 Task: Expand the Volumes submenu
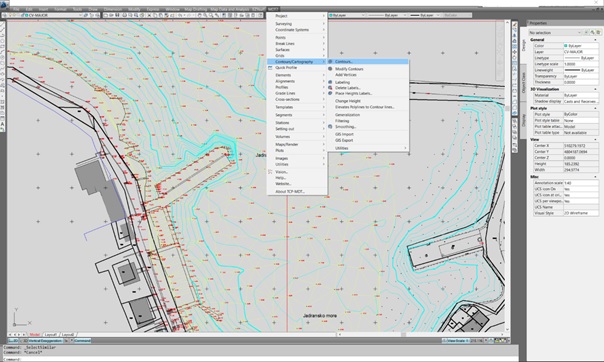click(x=297, y=137)
